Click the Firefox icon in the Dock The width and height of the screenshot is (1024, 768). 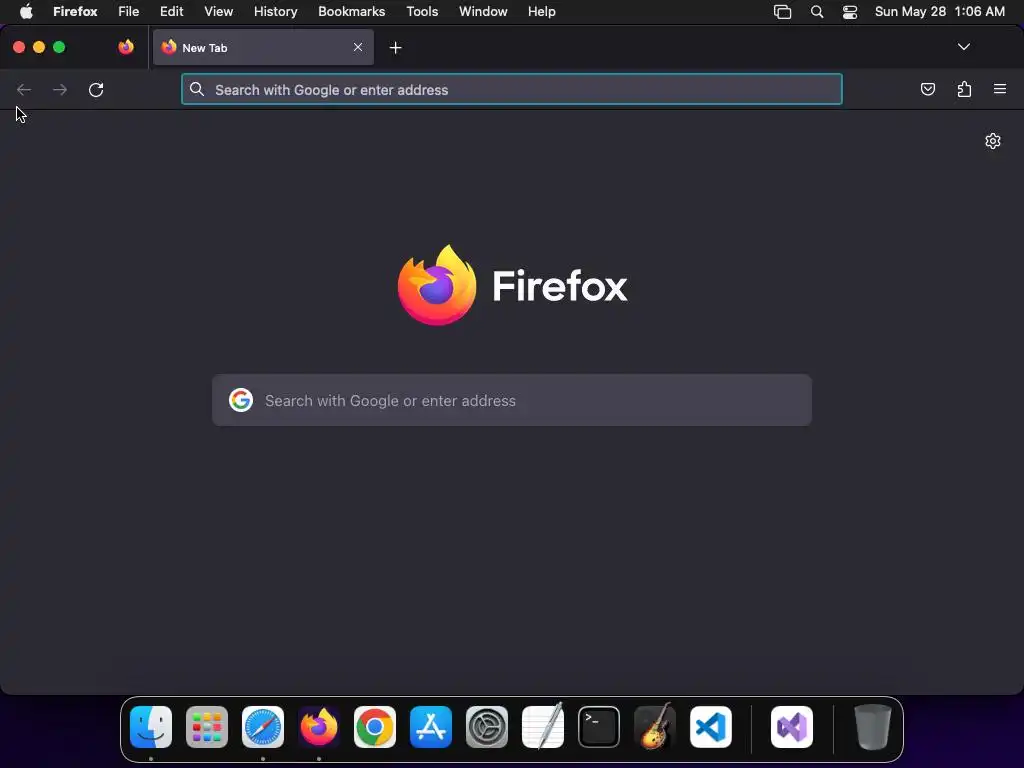pos(319,727)
